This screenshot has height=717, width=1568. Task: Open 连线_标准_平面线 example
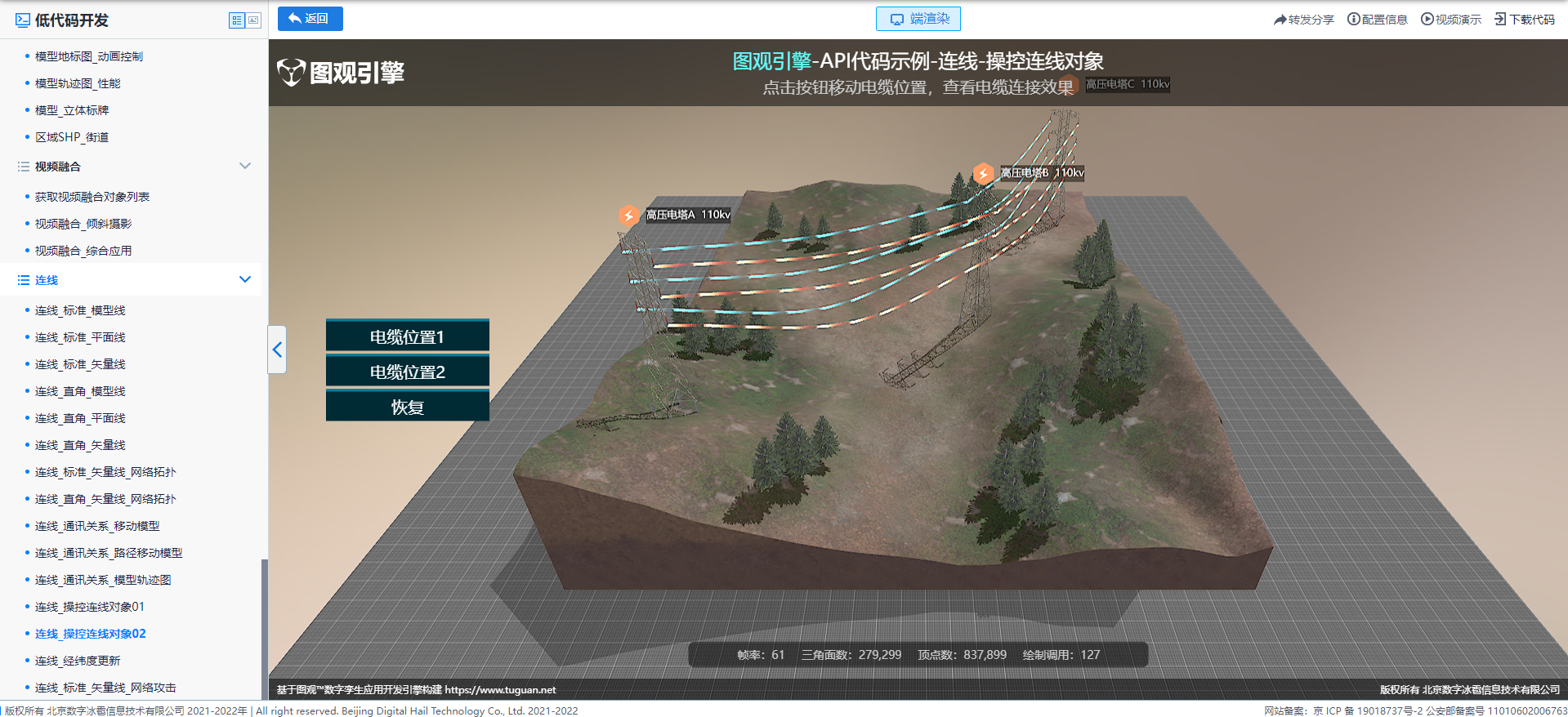click(80, 337)
